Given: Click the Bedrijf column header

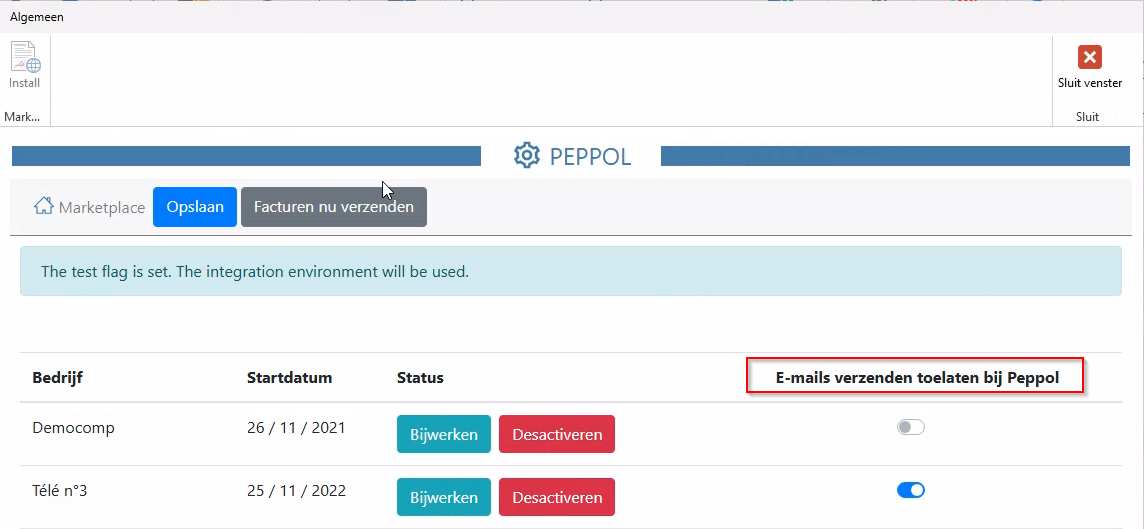Looking at the screenshot, I should tap(59, 378).
